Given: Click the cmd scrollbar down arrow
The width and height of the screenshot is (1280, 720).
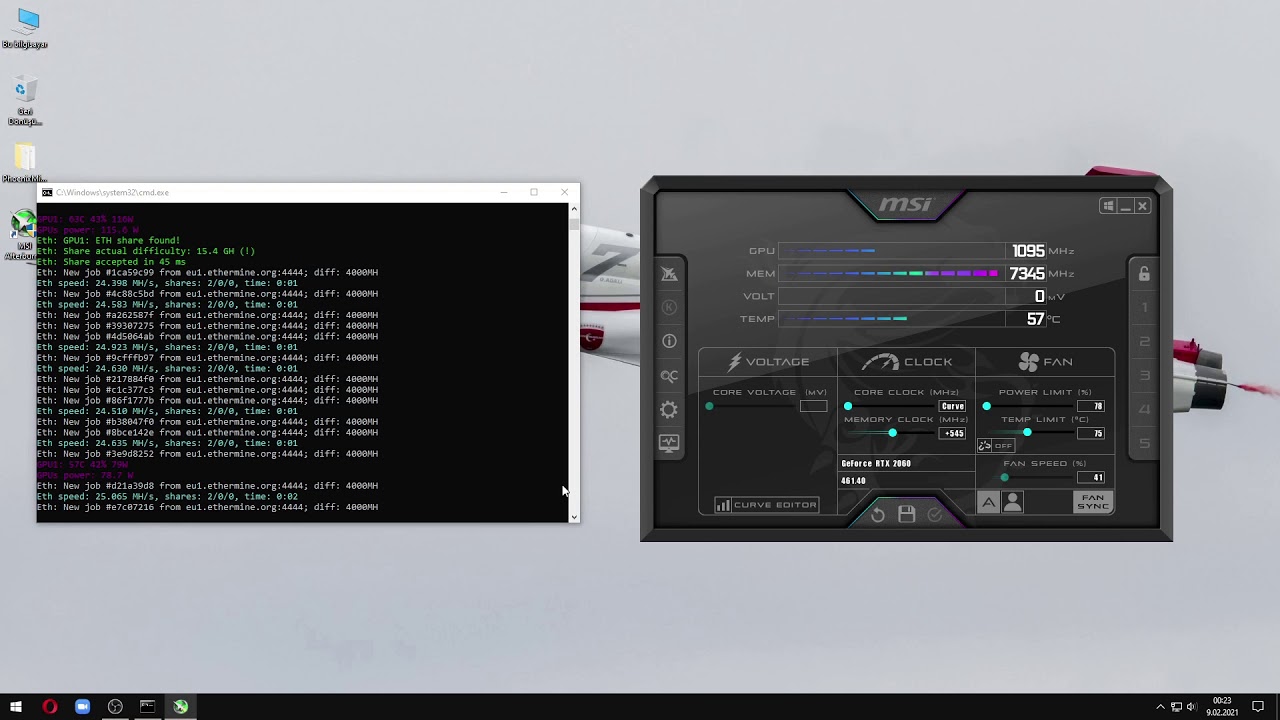Looking at the screenshot, I should (x=573, y=516).
